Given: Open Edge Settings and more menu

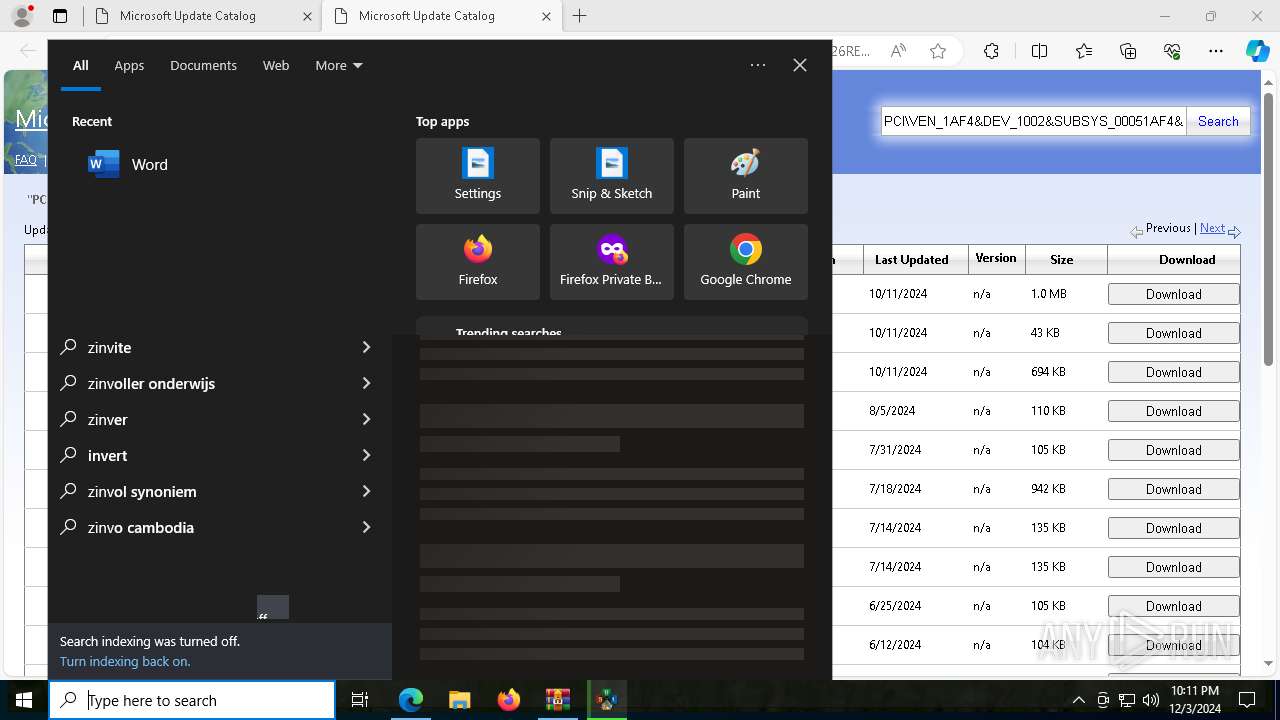Looking at the screenshot, I should (1216, 51).
